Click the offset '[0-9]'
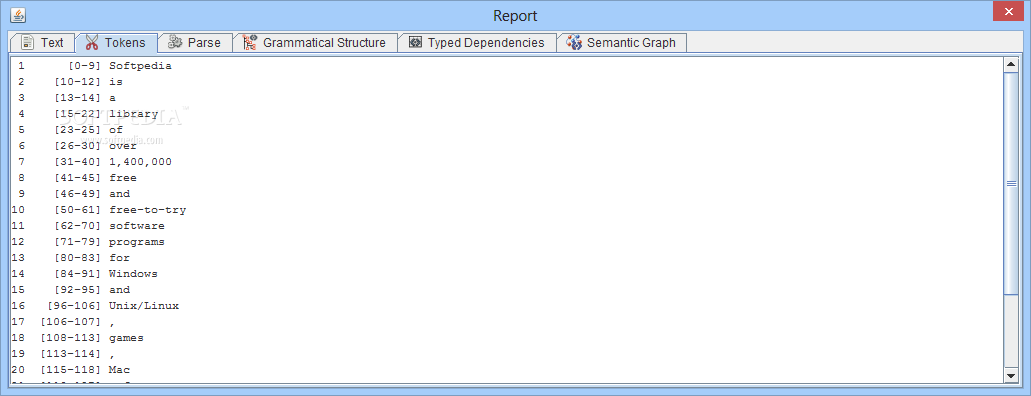1031x396 pixels. click(x=85, y=66)
